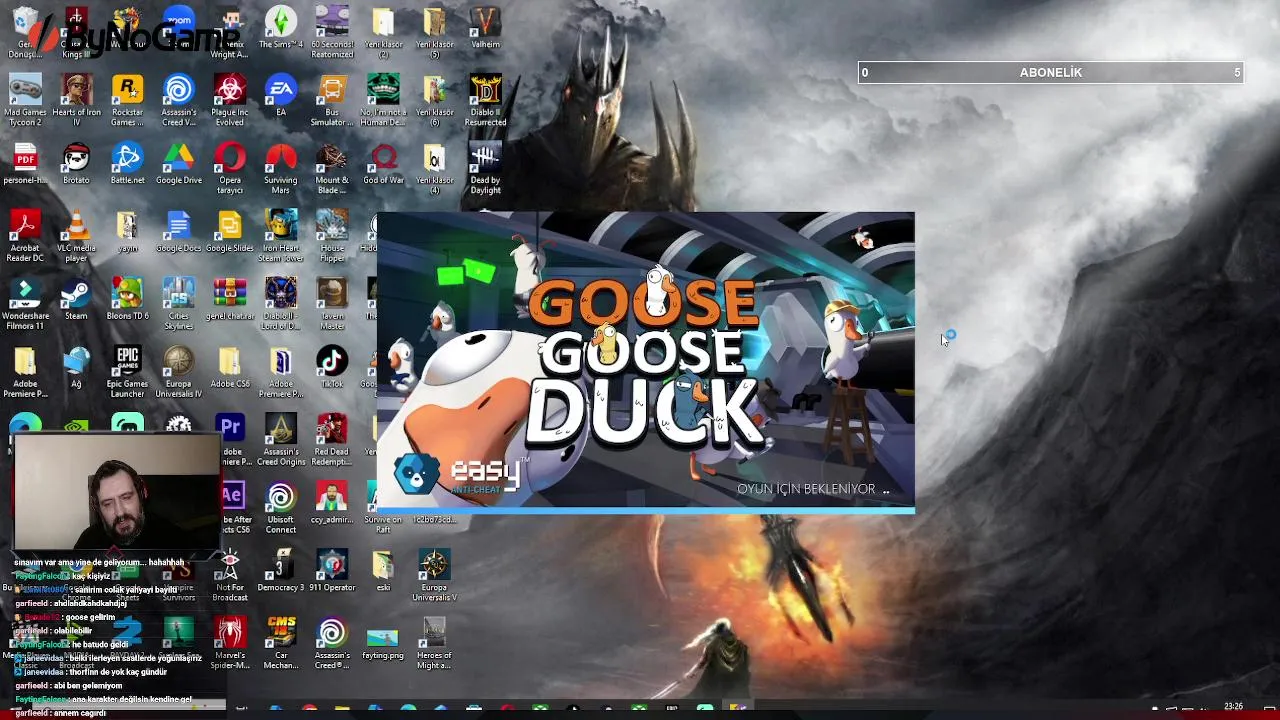Viewport: 1280px width, 720px height.
Task: Open Plague Inc Evolved shortcut
Action: pyautogui.click(x=230, y=98)
